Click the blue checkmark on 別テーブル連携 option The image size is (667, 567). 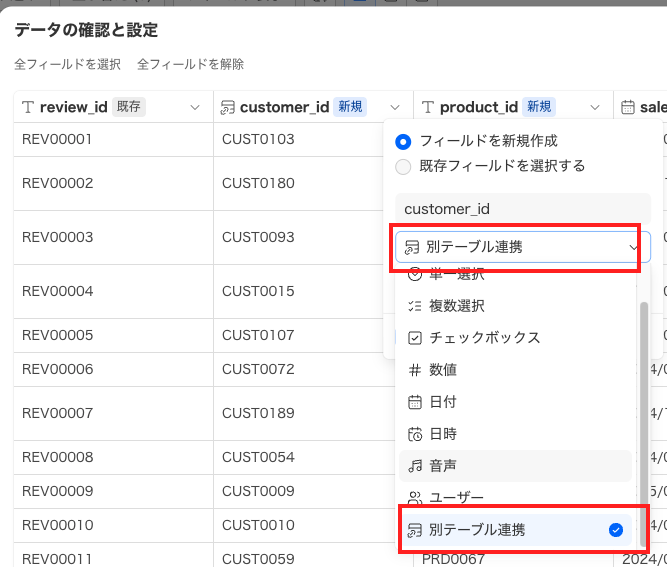pyautogui.click(x=616, y=530)
